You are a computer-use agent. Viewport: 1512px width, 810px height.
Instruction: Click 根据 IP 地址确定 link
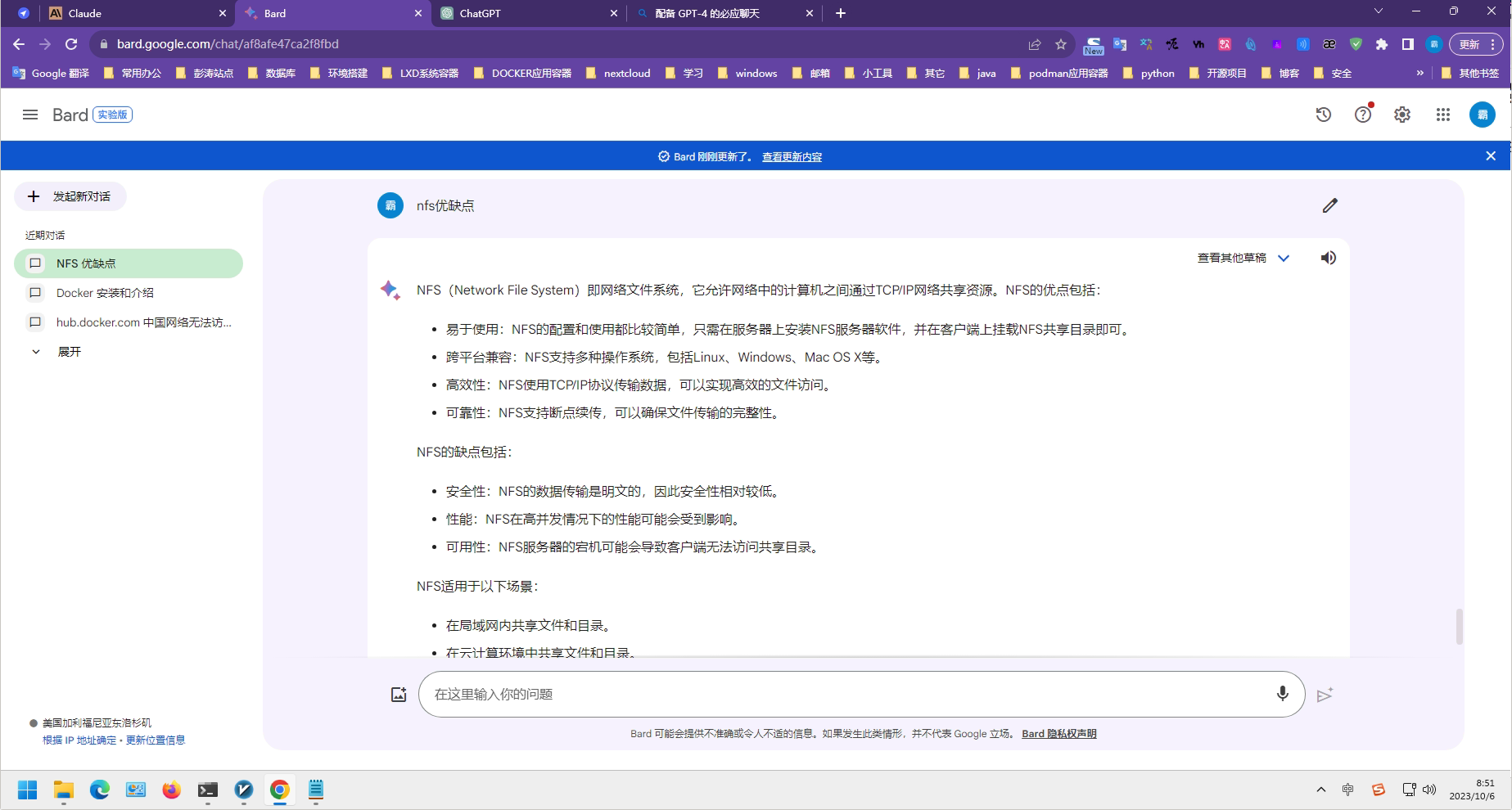tap(79, 740)
